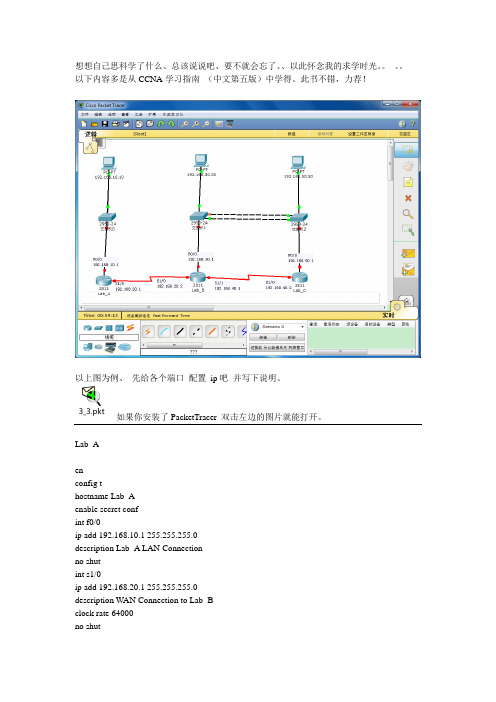Click the Save floppy disk icon
Image resolution: width=496 pixels, height=702 pixels.
point(105,124)
